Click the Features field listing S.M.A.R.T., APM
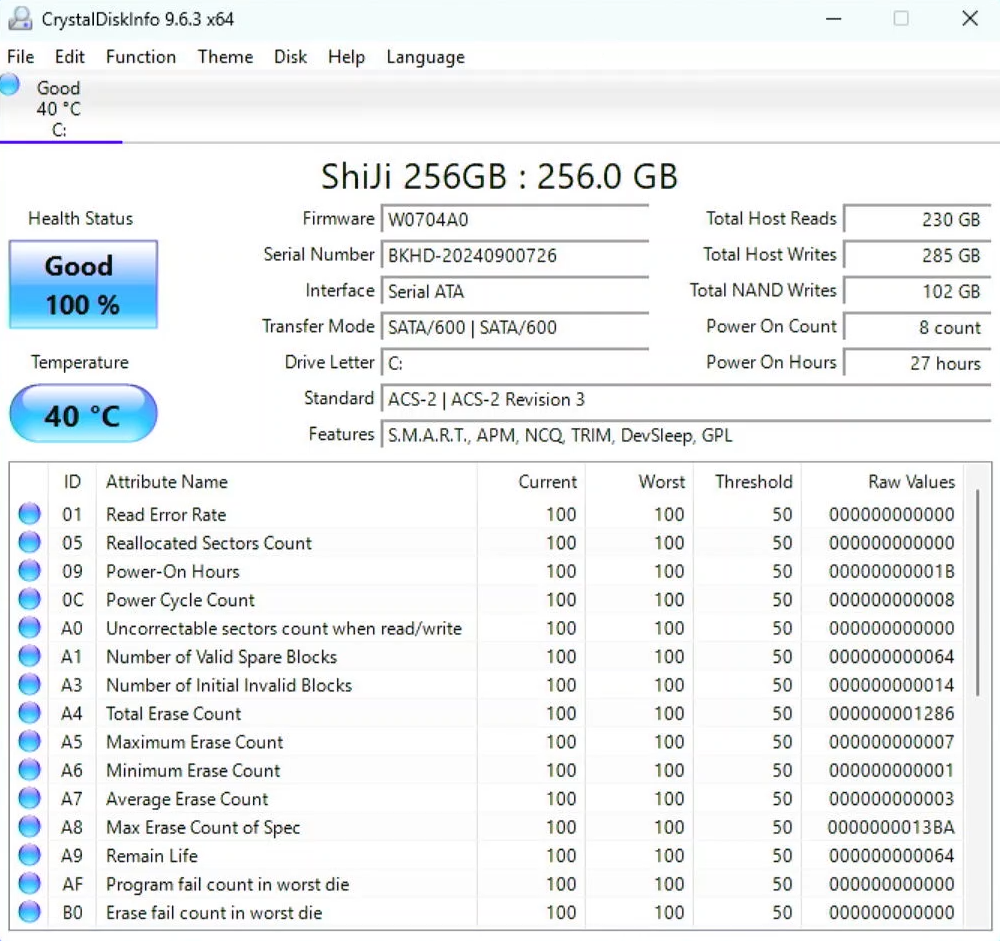 click(x=686, y=435)
